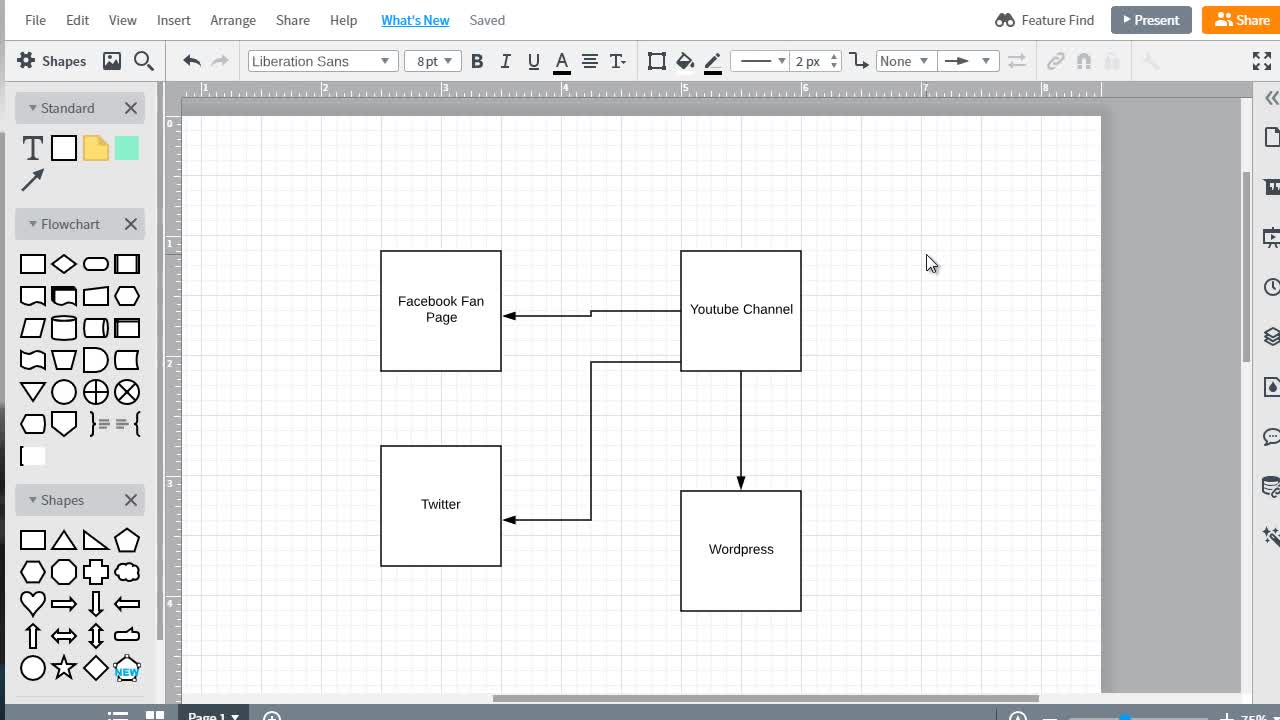Select the Wordpress box
This screenshot has width=1280, height=720.
(741, 551)
